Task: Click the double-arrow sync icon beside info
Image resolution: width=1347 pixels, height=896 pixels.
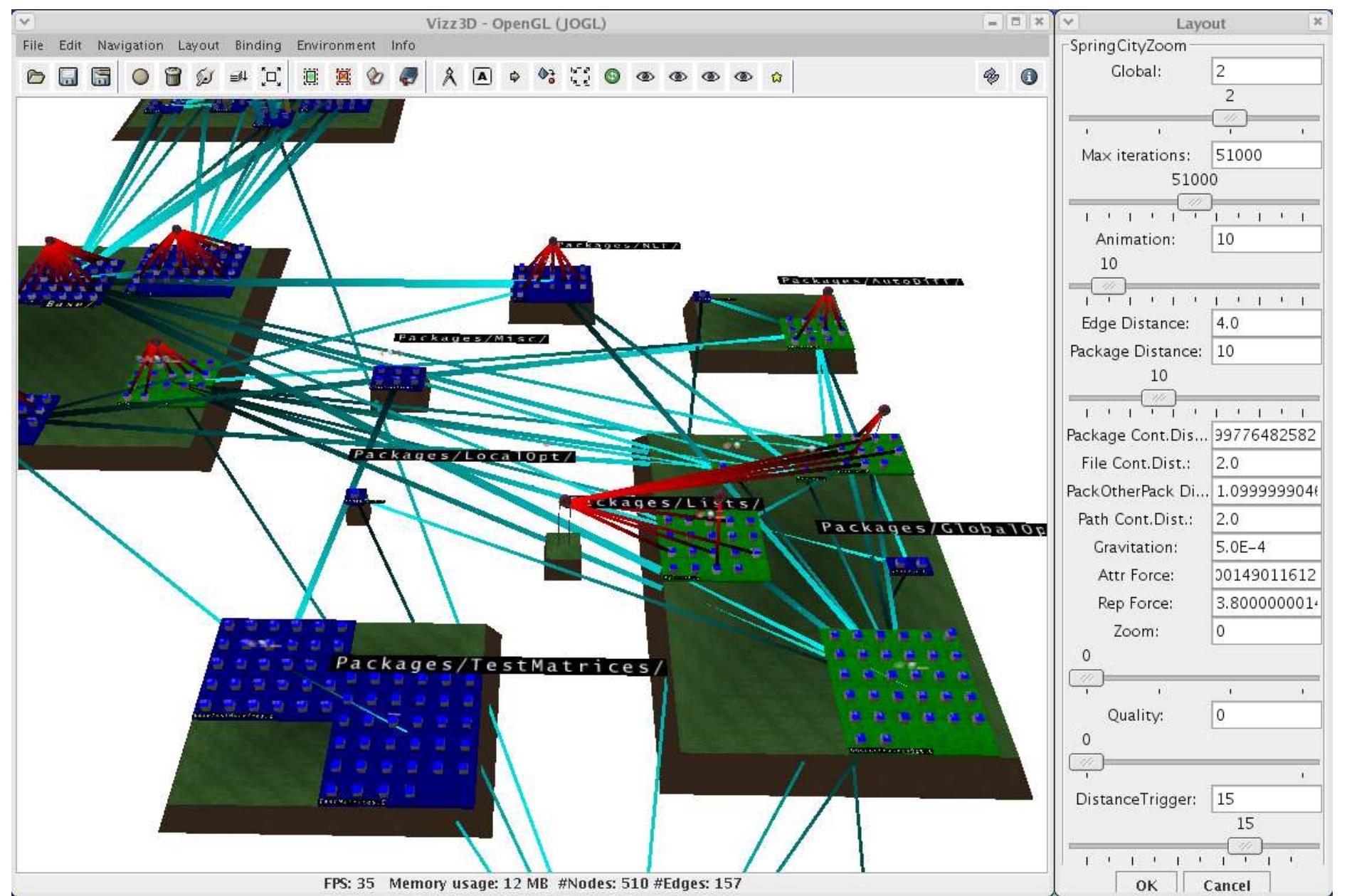Action: tap(991, 76)
